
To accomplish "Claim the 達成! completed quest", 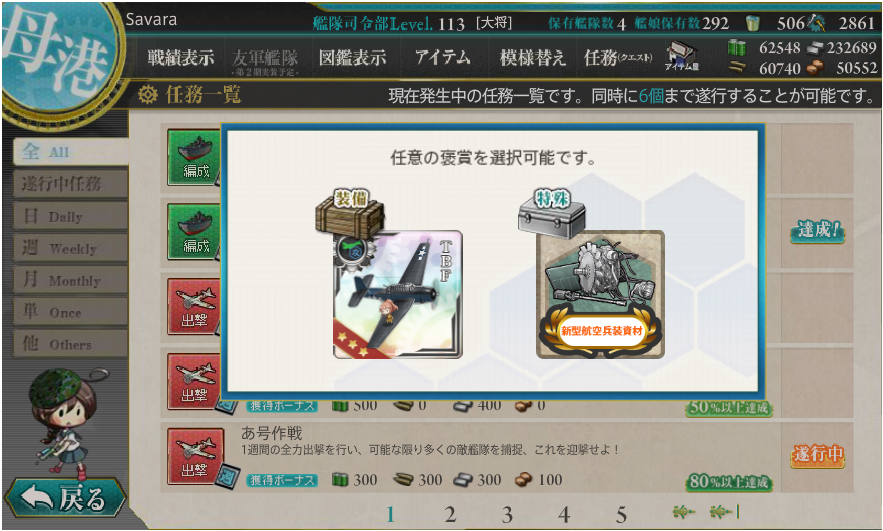I will (818, 231).
